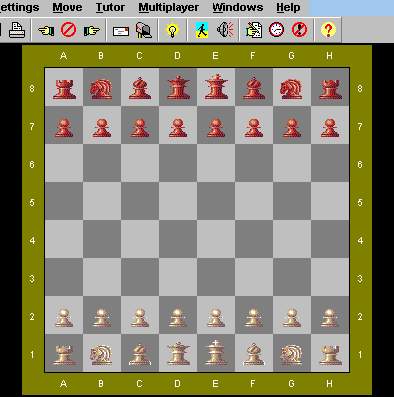Screen dimensions: 394x397
Task: Click the printer icon in the toolbar
Action: [x=17, y=30]
